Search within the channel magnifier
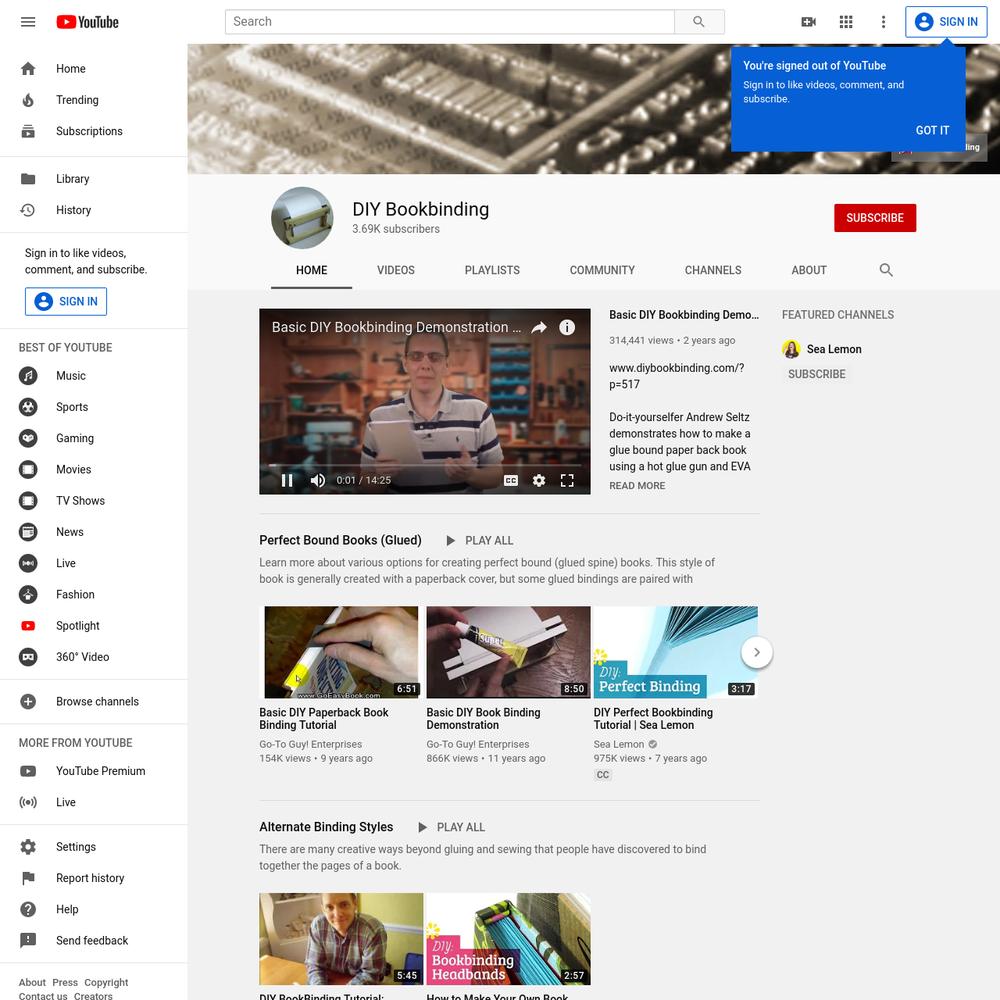The image size is (1000, 1000). click(x=886, y=270)
